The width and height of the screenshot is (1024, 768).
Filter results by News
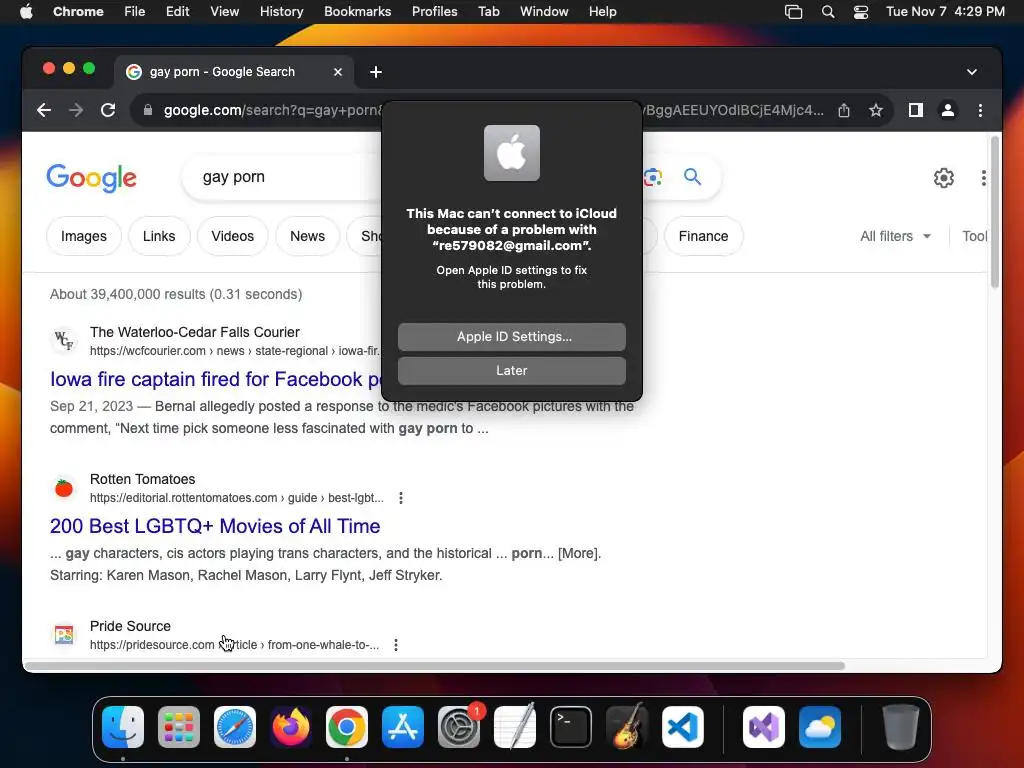pos(307,236)
